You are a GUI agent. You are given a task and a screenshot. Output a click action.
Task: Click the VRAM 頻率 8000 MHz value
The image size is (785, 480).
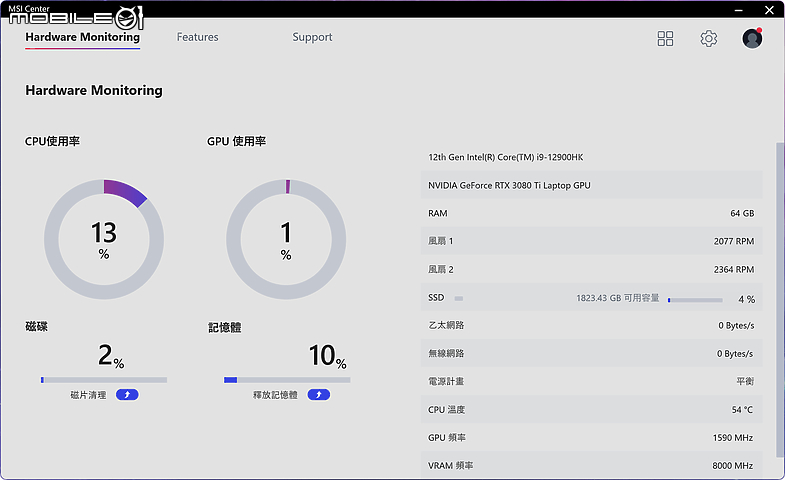coord(733,465)
